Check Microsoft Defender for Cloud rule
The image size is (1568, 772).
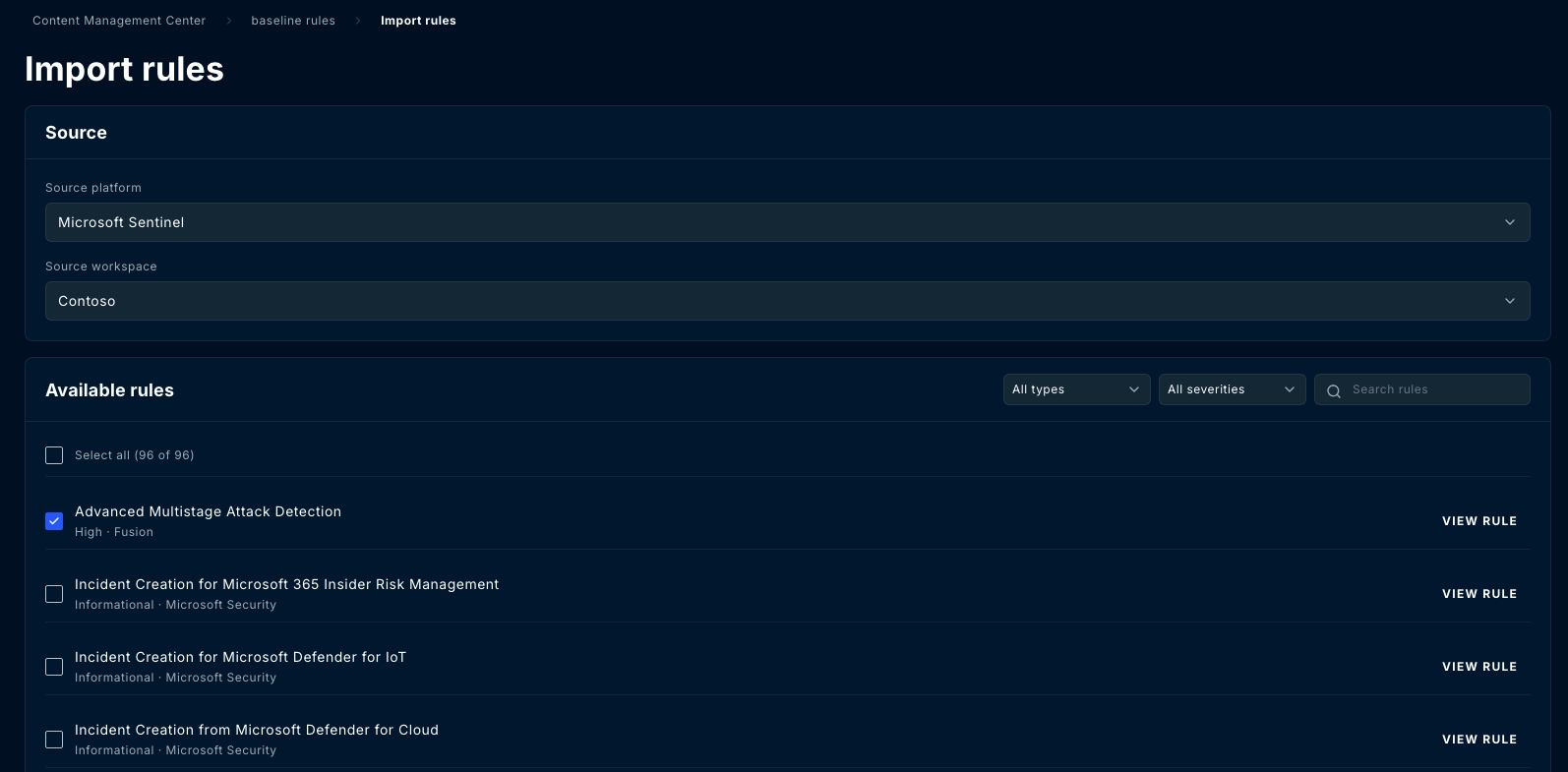click(54, 740)
